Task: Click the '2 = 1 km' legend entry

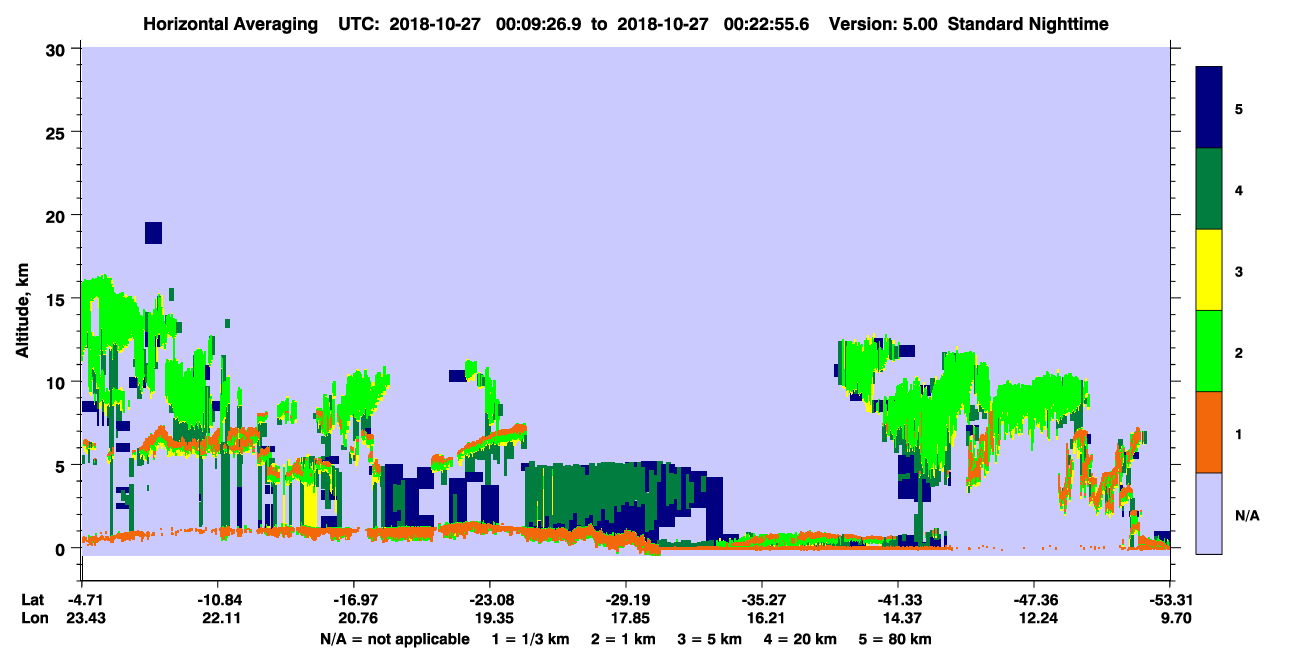Action: tap(622, 639)
